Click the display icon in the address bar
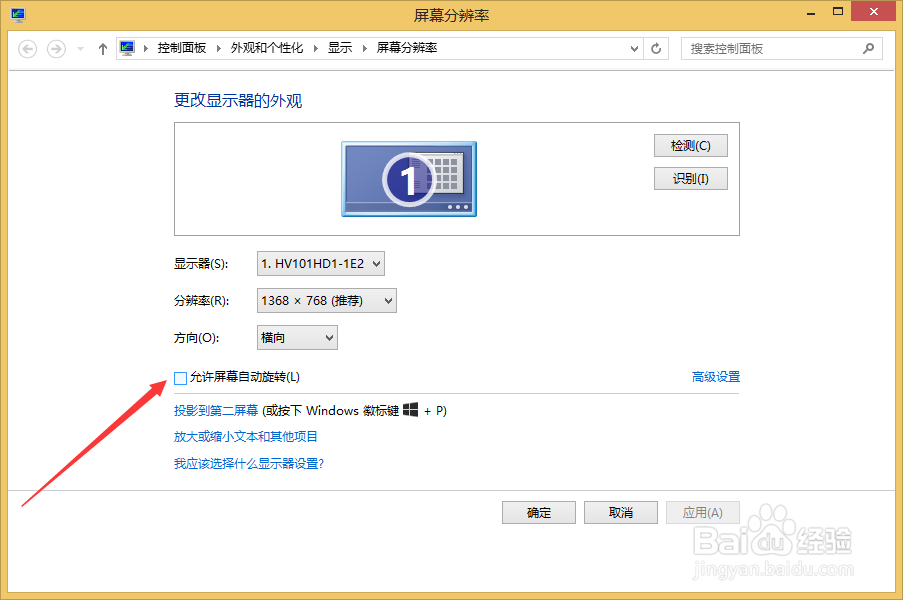 click(127, 47)
